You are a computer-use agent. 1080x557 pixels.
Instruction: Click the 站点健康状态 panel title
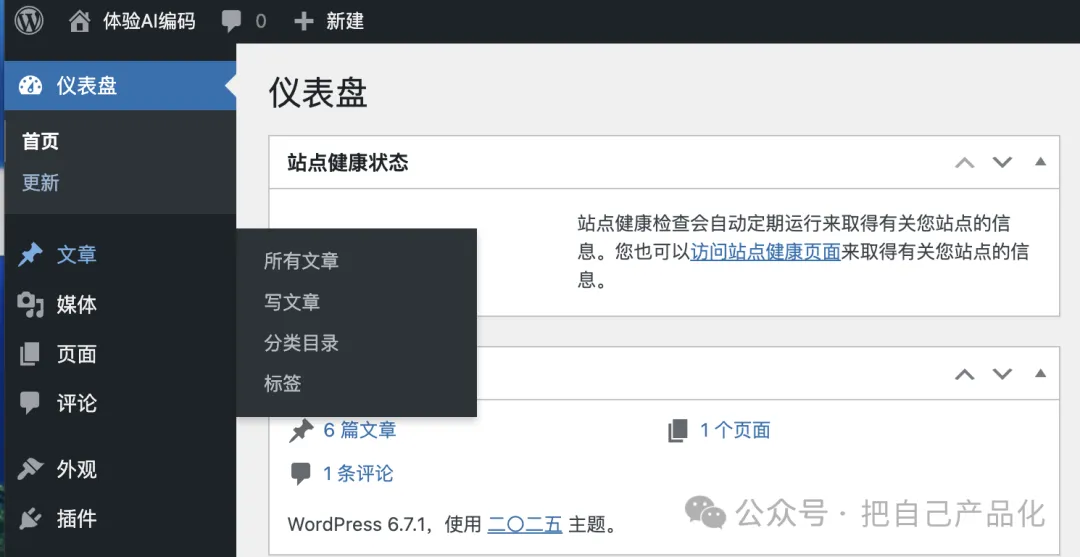coord(348,162)
